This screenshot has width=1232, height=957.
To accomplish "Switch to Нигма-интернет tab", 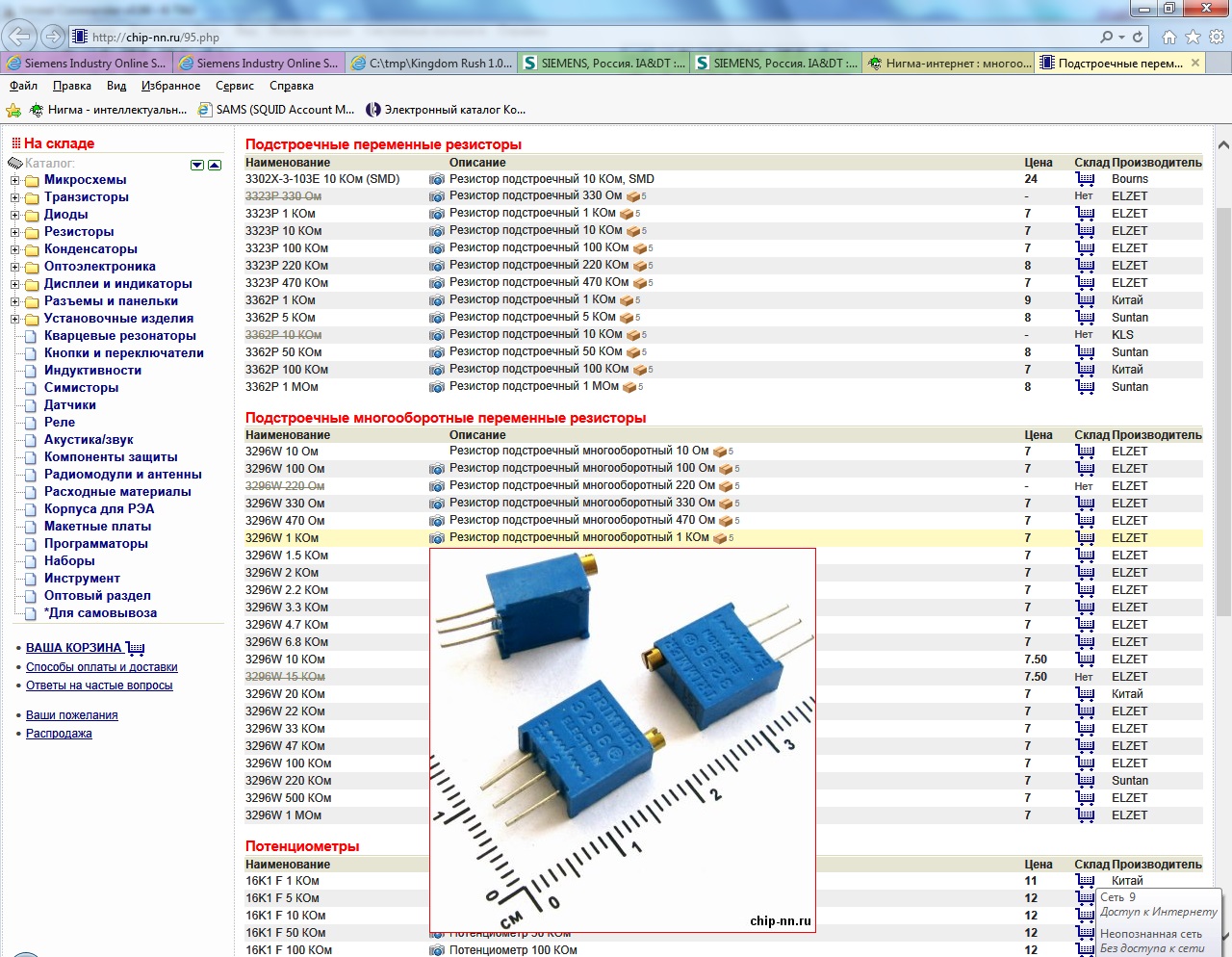I will (947, 64).
